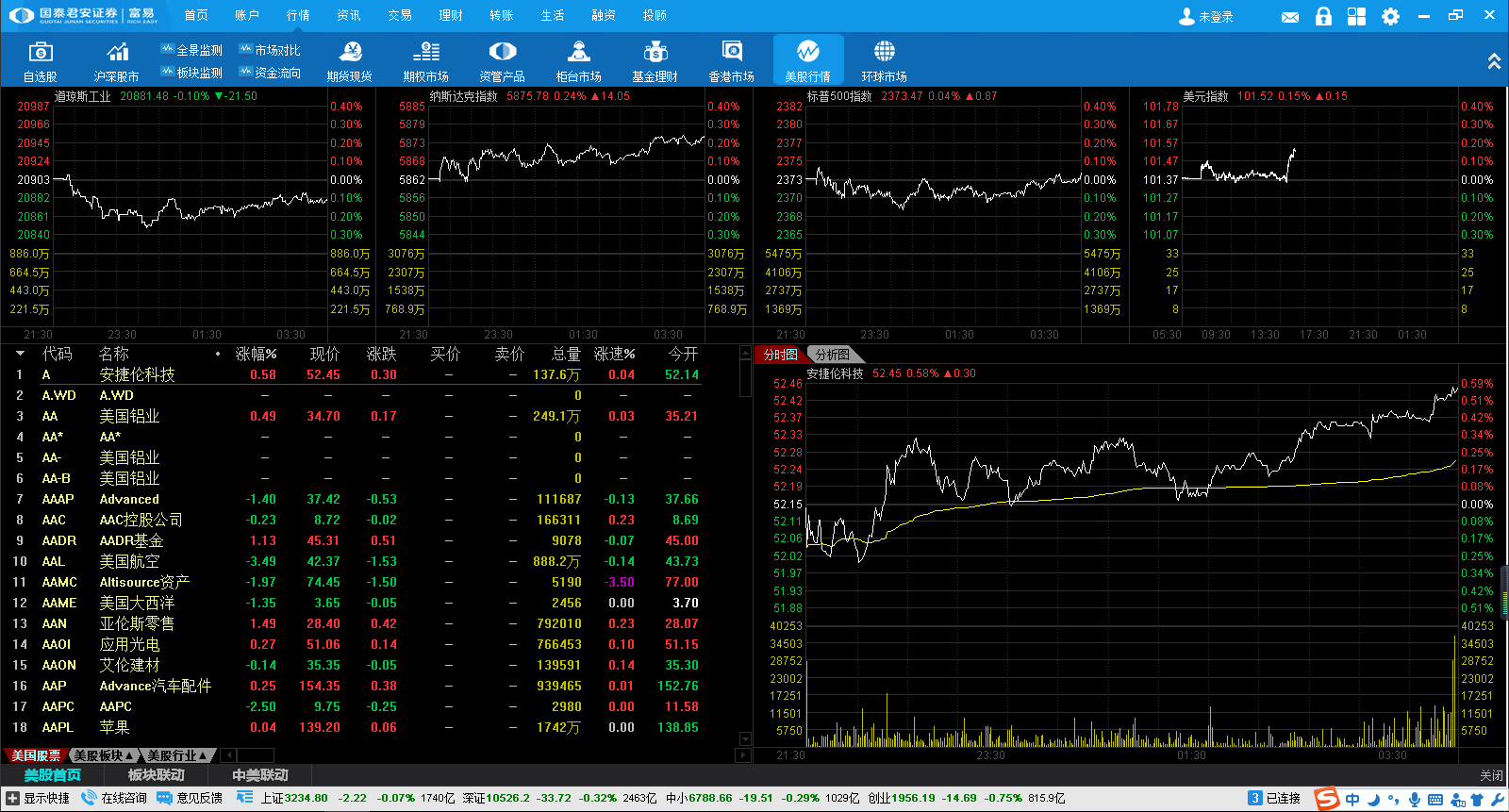This screenshot has width=1509, height=812.
Task: Click the index ticker collapse arrow icon
Action: coord(245,798)
